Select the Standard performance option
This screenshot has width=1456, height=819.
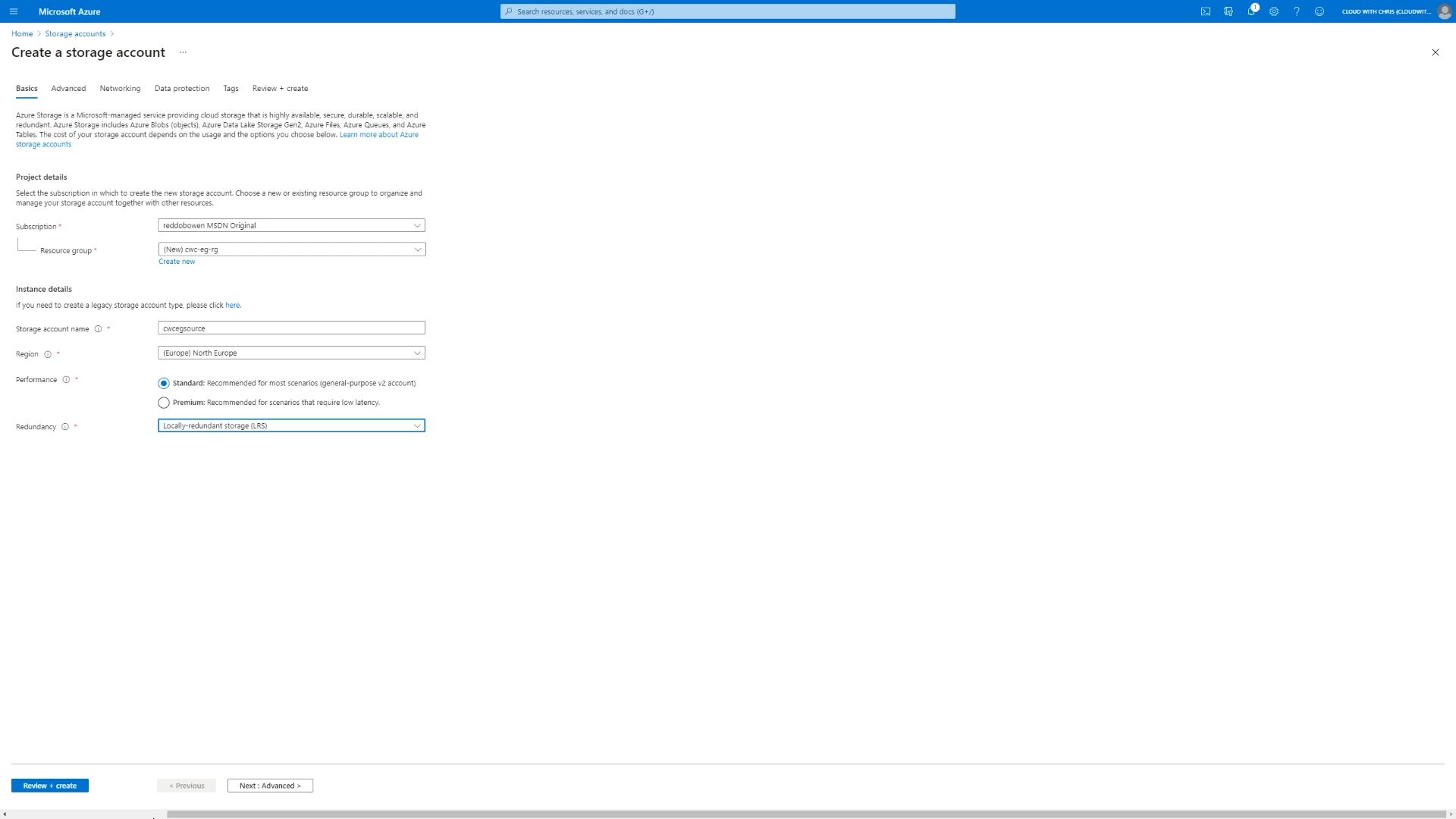pyautogui.click(x=164, y=383)
